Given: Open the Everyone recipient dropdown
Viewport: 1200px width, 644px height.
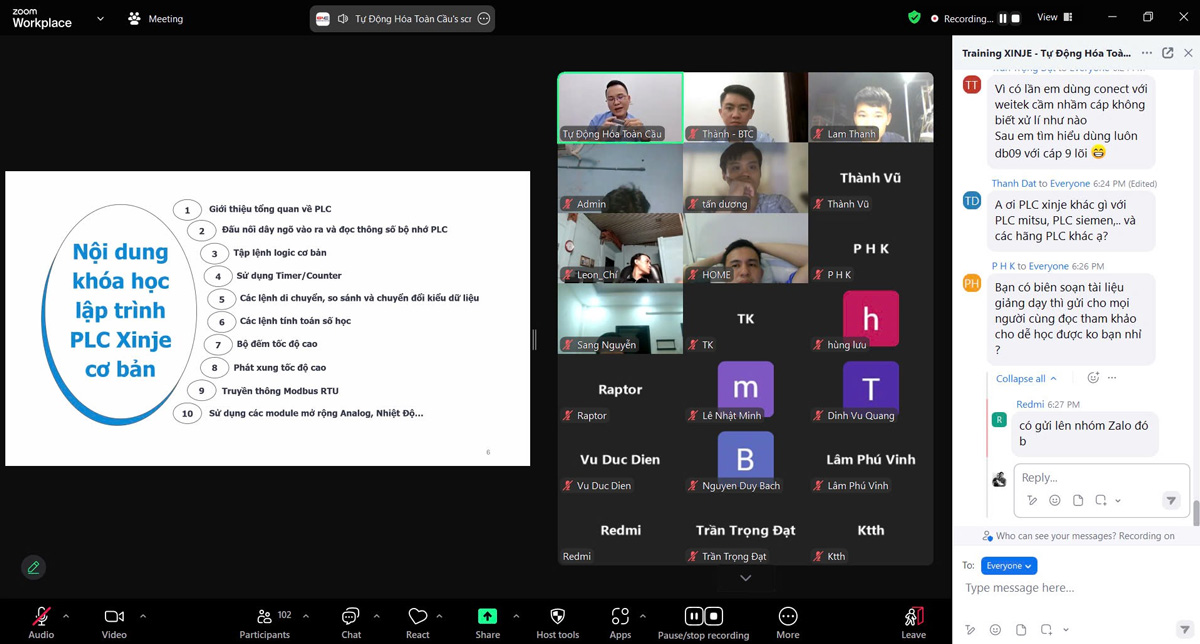Looking at the screenshot, I should (1008, 566).
